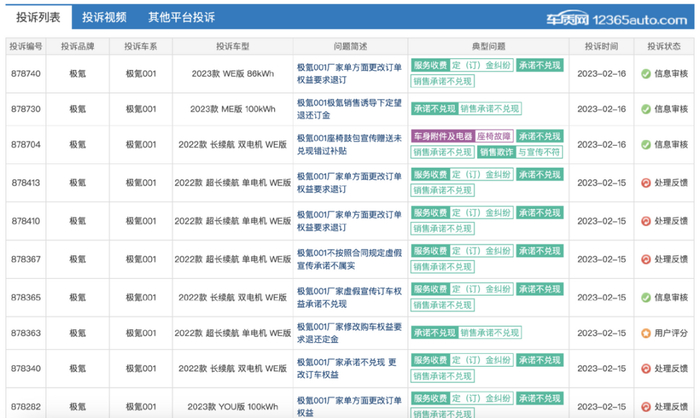The height and width of the screenshot is (418, 700).
Task: Open the 极氪001厂家虚假宣传订车权益承诺不兑现 link
Action: pyautogui.click(x=350, y=297)
